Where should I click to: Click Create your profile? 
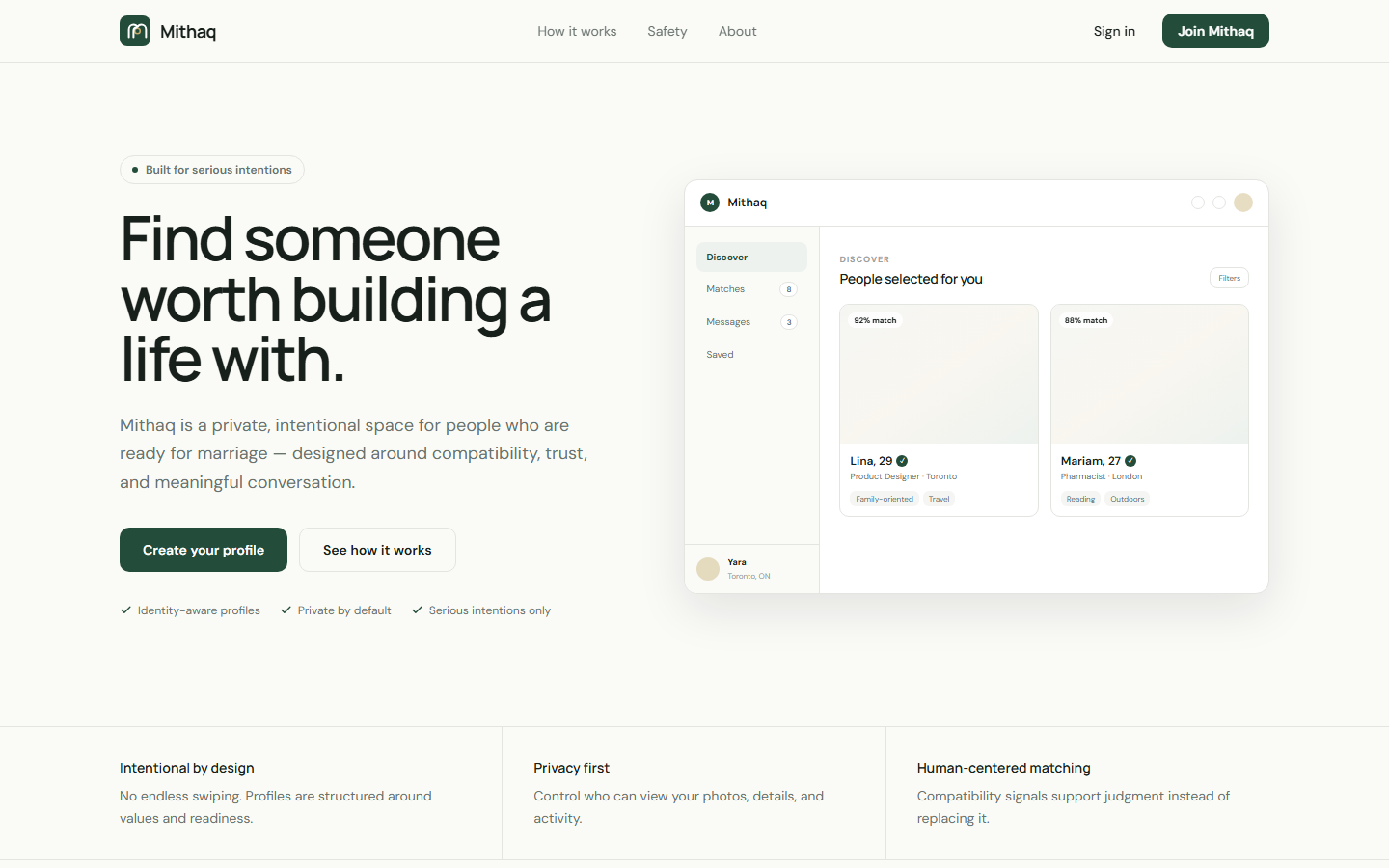point(204,550)
